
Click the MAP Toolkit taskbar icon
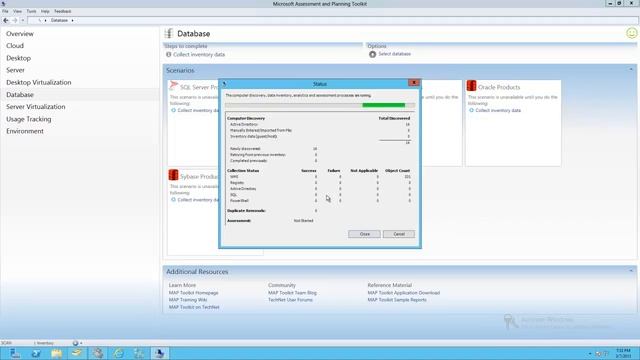159,353
